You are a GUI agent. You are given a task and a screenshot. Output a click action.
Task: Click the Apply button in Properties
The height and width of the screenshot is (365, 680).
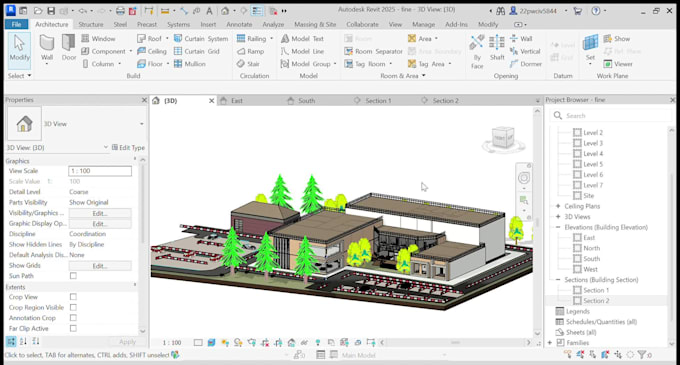(x=128, y=342)
